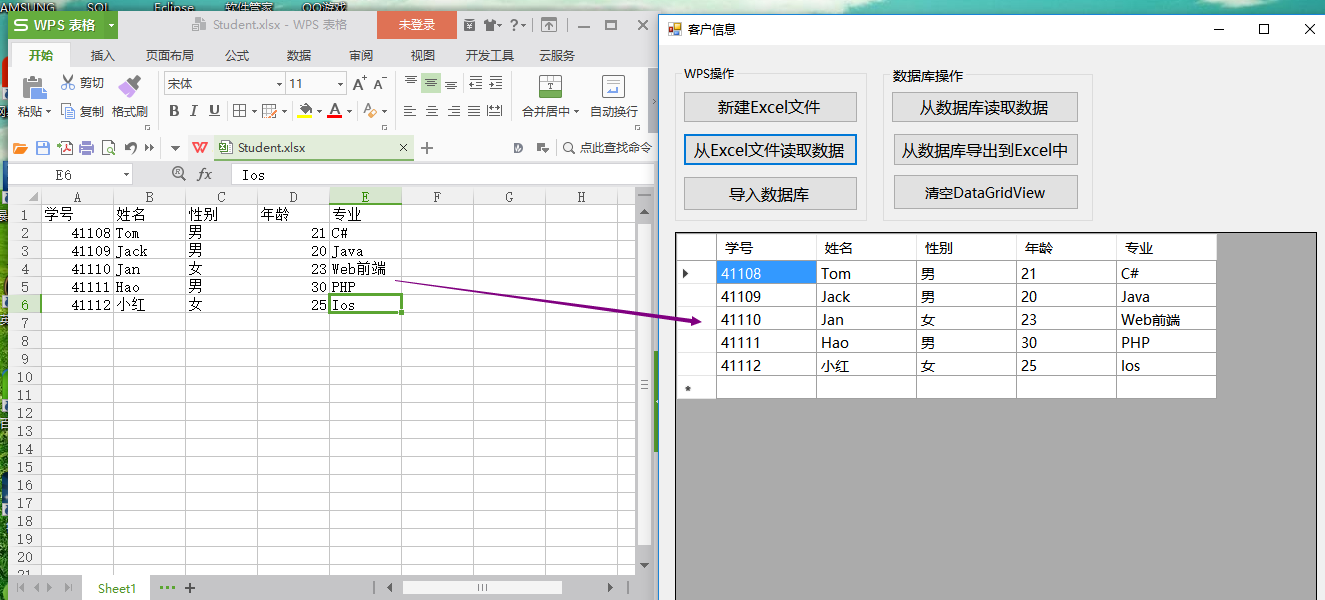The width and height of the screenshot is (1325, 600).
Task: Select the Sheet1 worksheet tab
Action: pos(117,588)
